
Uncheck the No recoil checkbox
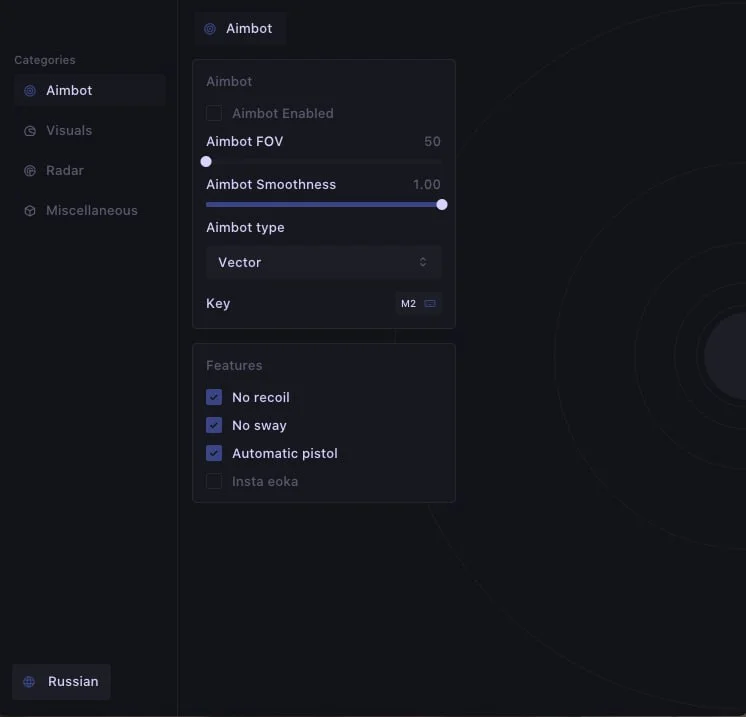click(214, 397)
